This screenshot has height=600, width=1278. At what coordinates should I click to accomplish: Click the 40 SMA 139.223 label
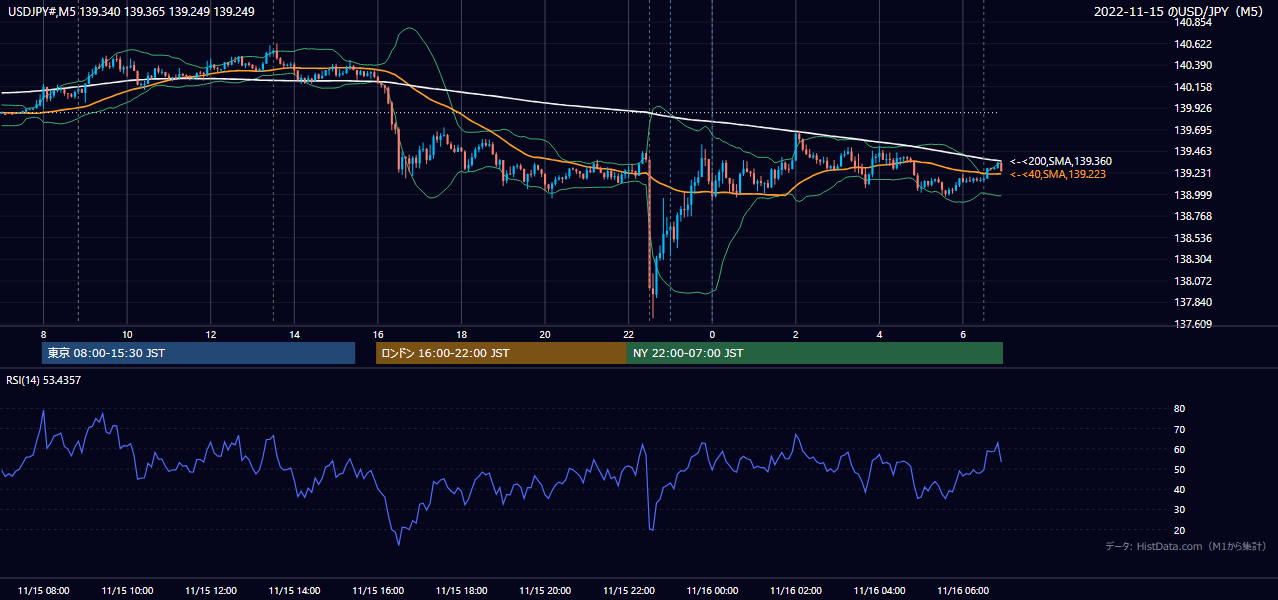coord(1057,174)
